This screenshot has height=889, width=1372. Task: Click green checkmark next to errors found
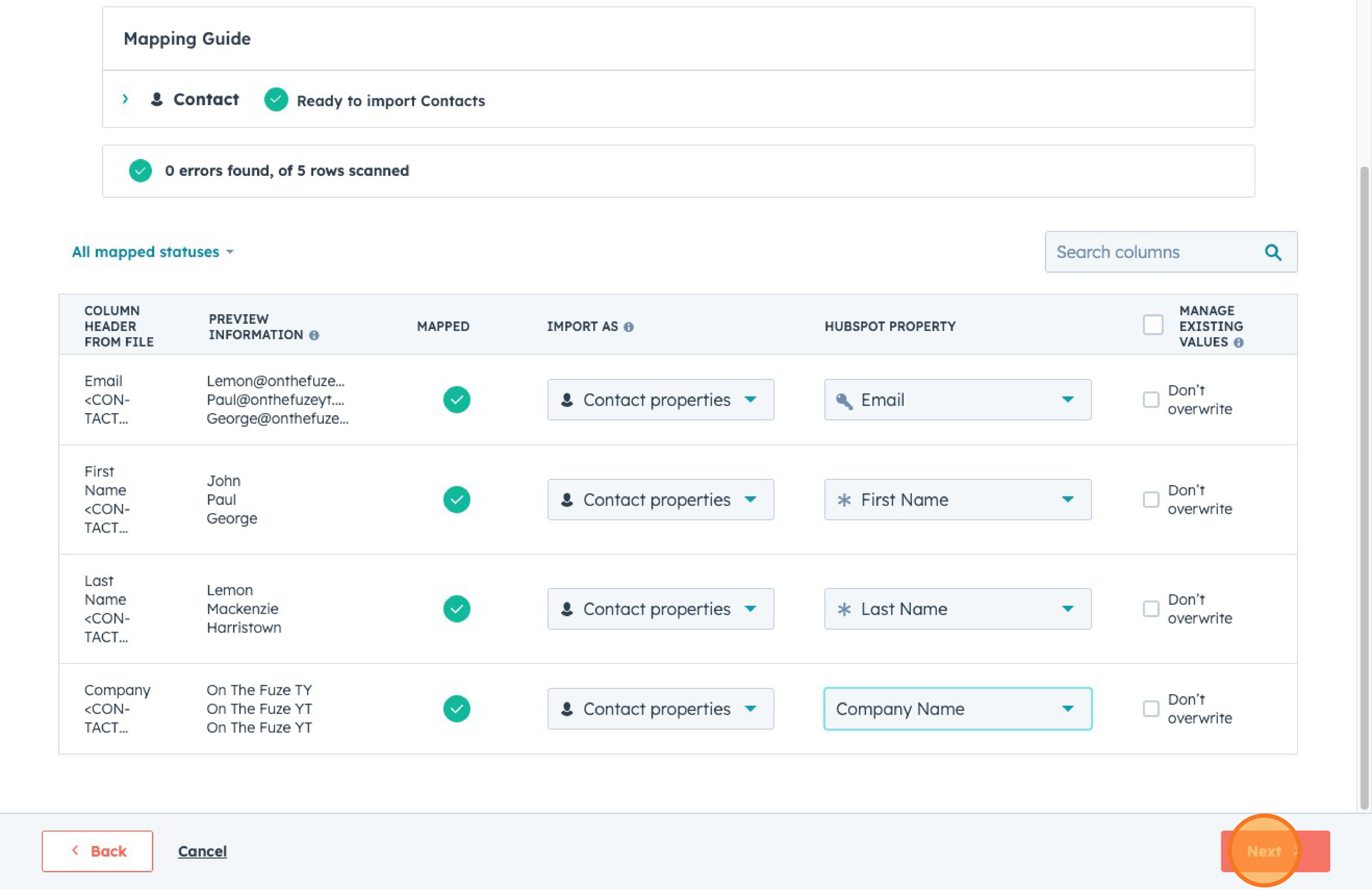pos(140,171)
